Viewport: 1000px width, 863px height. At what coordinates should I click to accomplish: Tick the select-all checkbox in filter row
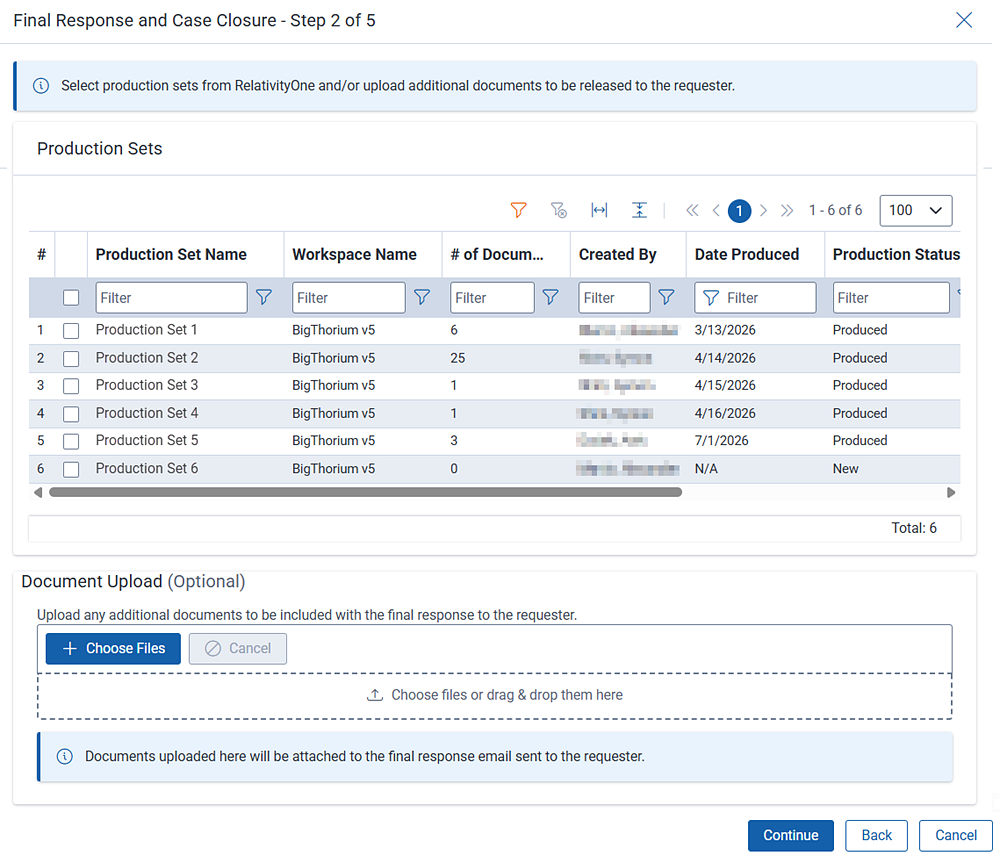(71, 298)
